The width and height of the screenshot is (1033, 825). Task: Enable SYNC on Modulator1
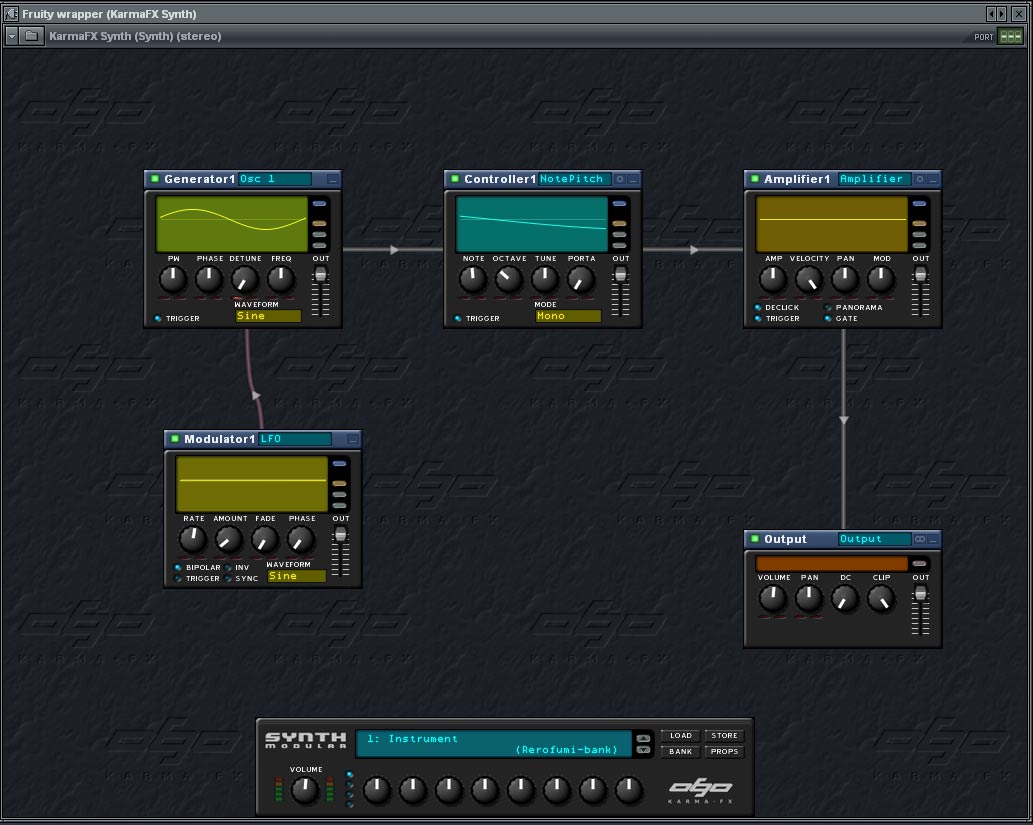[x=228, y=579]
